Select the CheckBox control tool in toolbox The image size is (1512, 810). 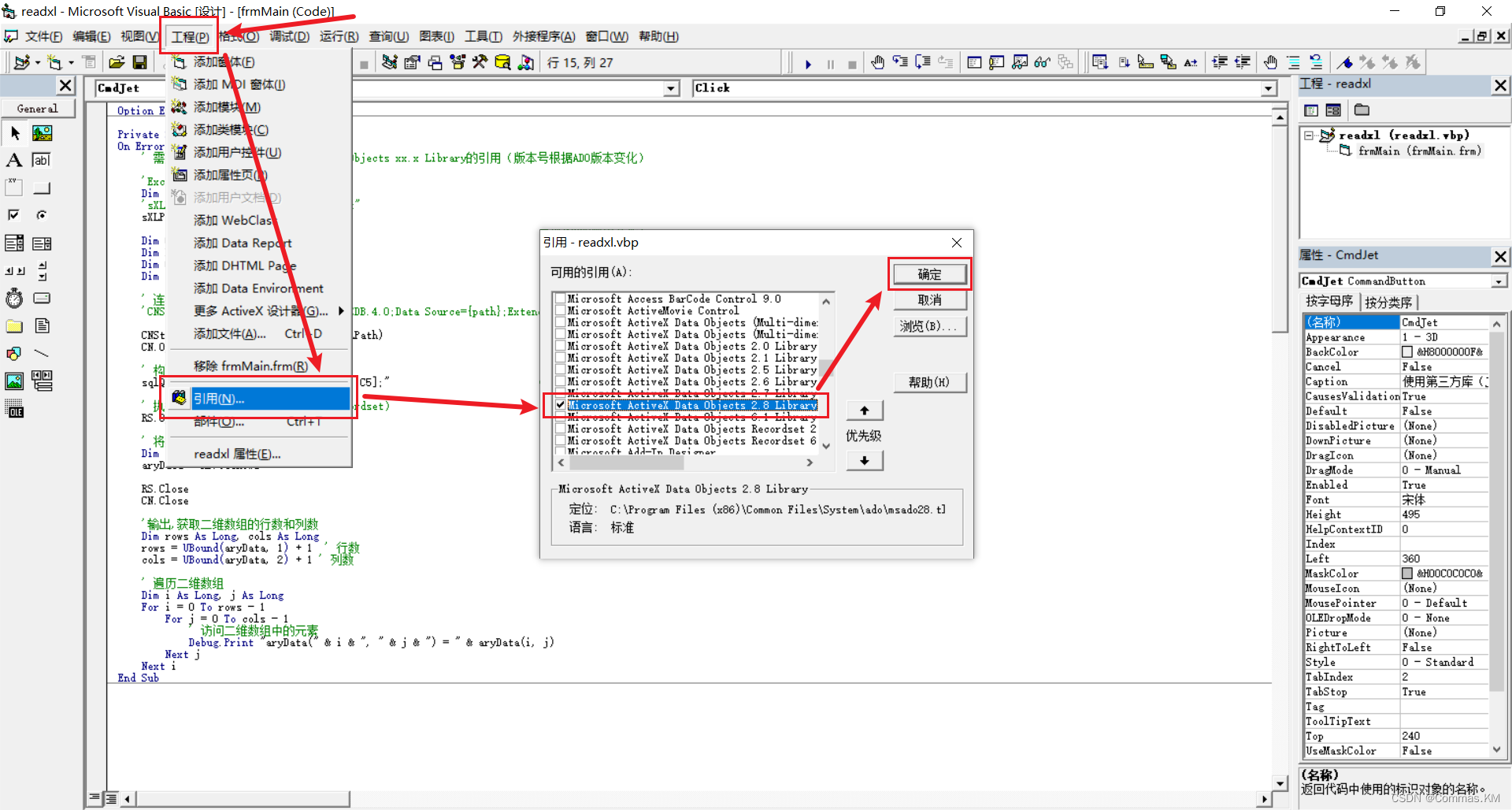pos(15,215)
